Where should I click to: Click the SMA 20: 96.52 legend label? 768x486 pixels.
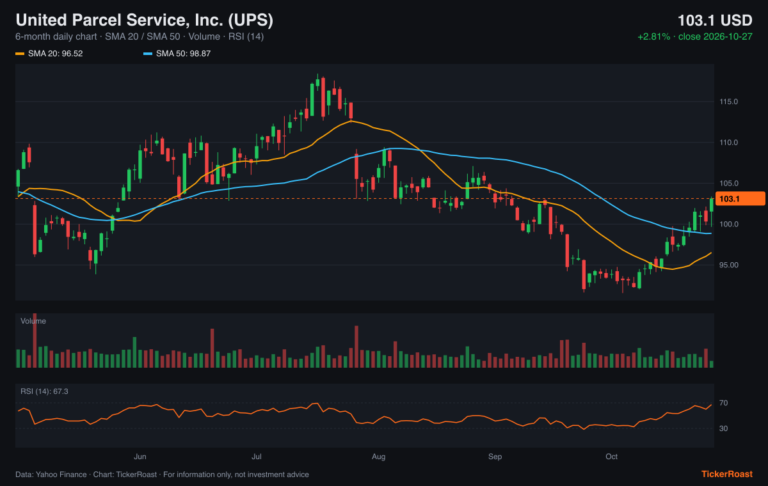[x=55, y=53]
